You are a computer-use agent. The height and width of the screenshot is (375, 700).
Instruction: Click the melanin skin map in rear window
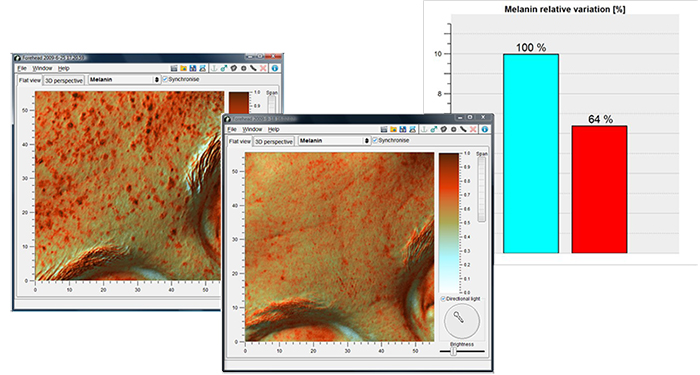[x=129, y=186]
